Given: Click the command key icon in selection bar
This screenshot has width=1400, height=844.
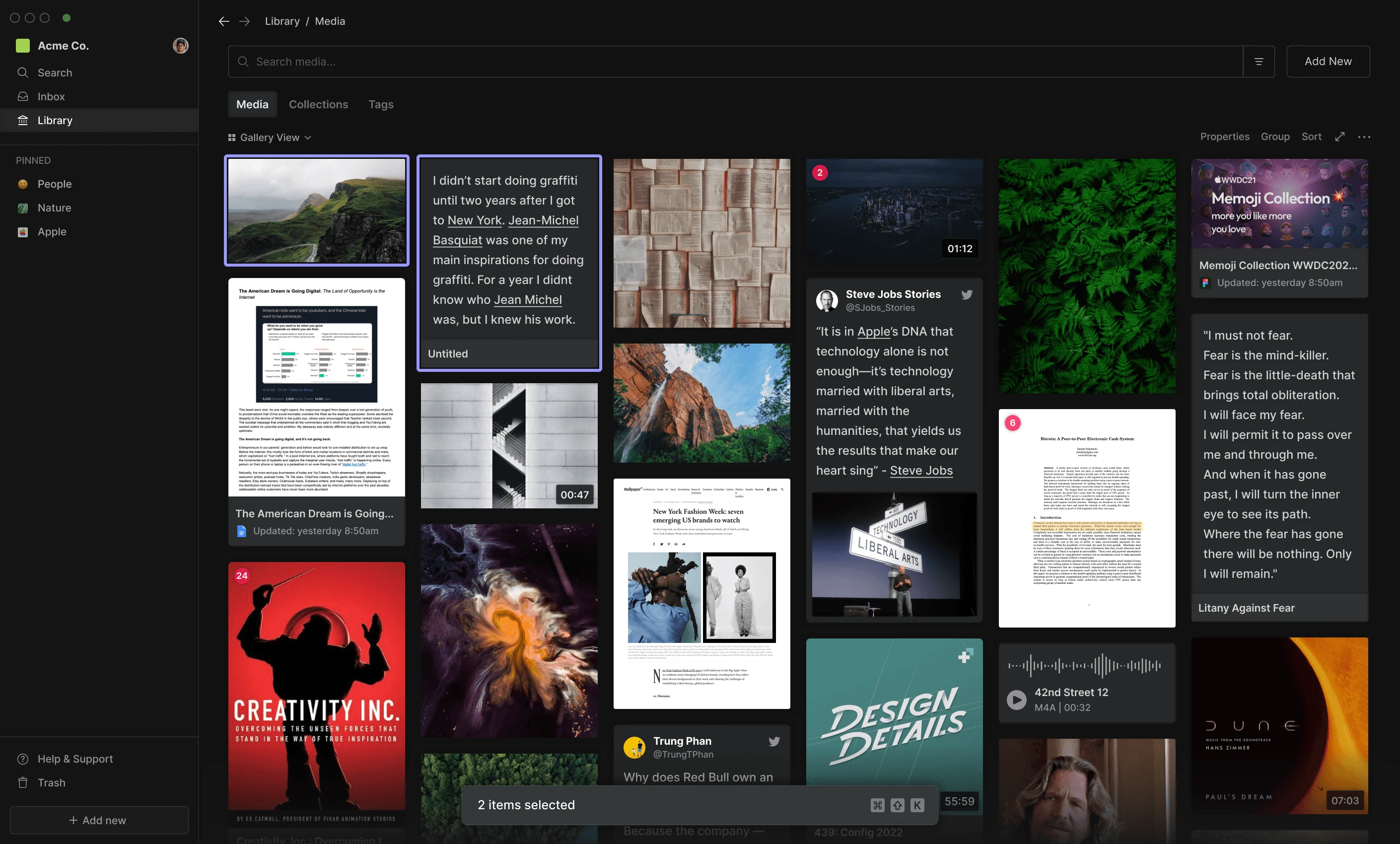Looking at the screenshot, I should point(877,805).
